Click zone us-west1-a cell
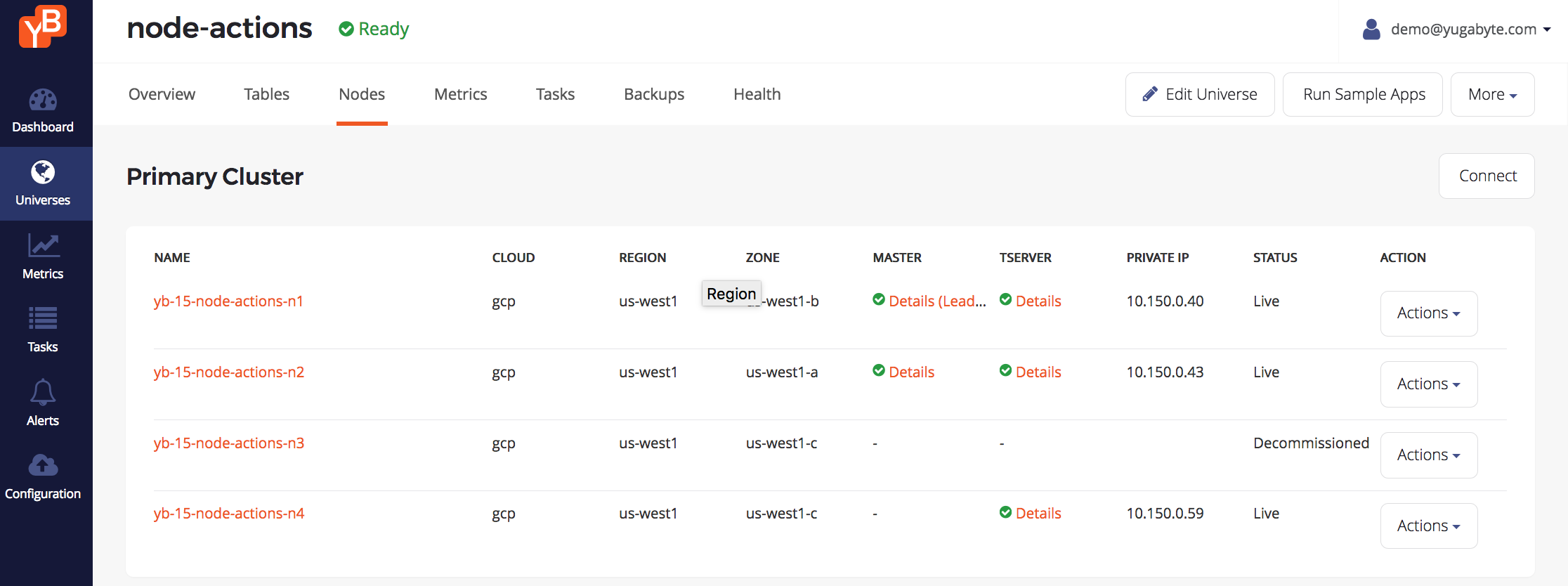 782,372
